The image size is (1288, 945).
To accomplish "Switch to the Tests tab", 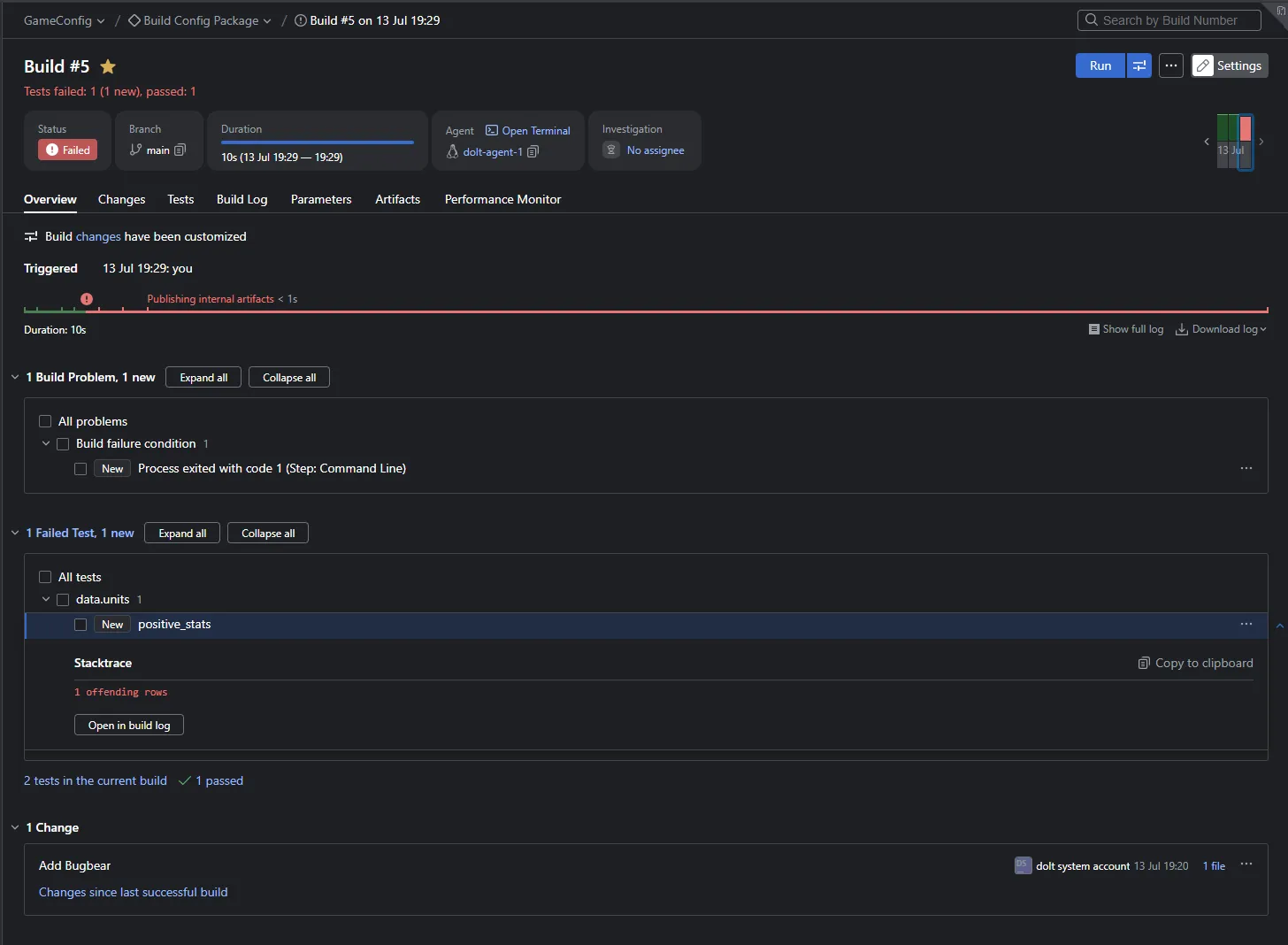I will 180,199.
